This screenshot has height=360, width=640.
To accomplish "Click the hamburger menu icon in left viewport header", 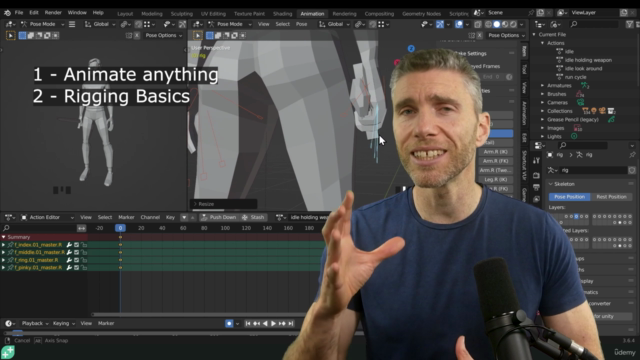I will 72,24.
